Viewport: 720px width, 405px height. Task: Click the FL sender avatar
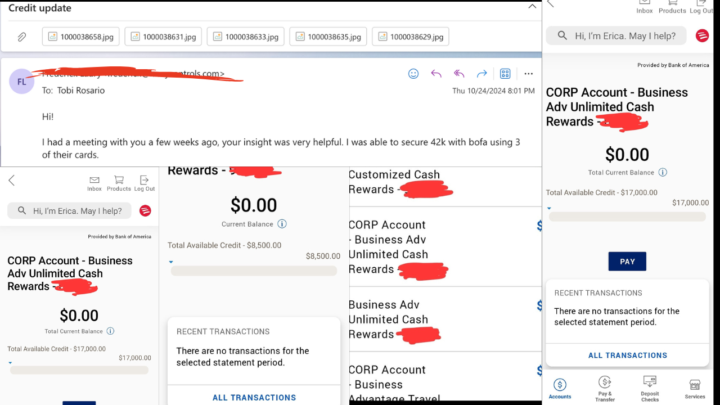(22, 81)
